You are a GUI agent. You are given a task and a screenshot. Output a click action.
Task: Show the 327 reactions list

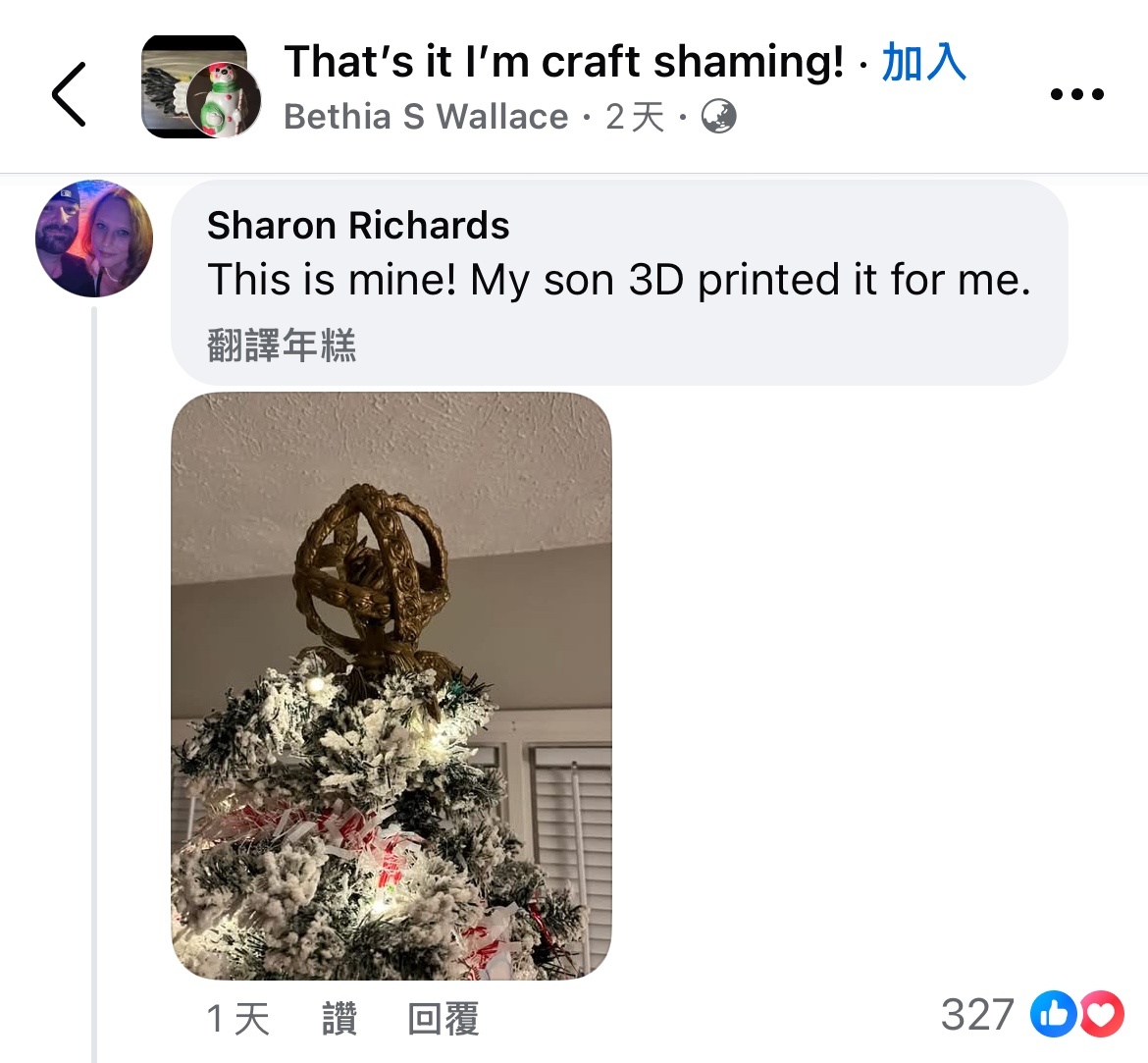click(x=976, y=1014)
